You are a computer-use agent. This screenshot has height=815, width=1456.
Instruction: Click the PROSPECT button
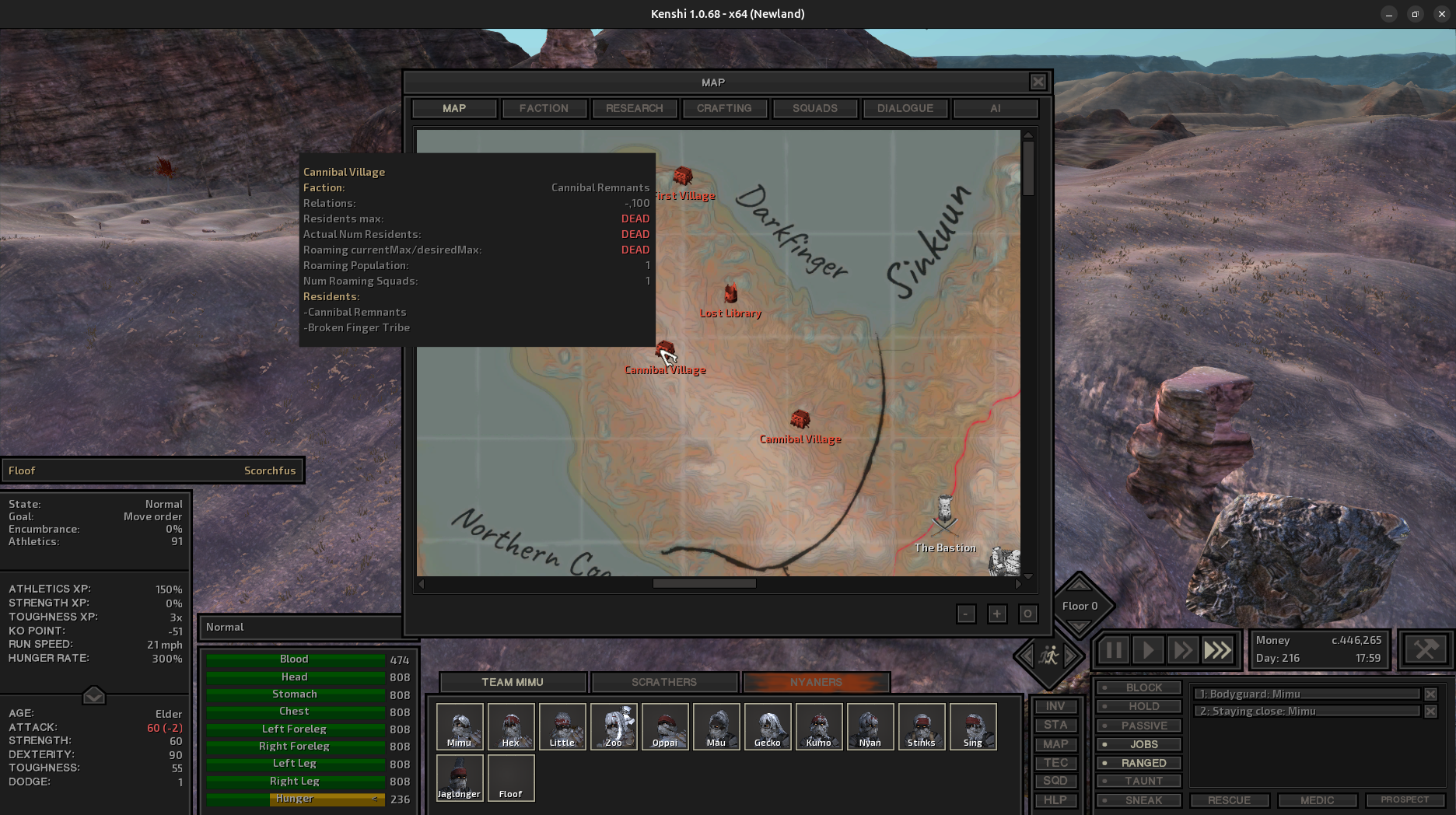tap(1405, 800)
